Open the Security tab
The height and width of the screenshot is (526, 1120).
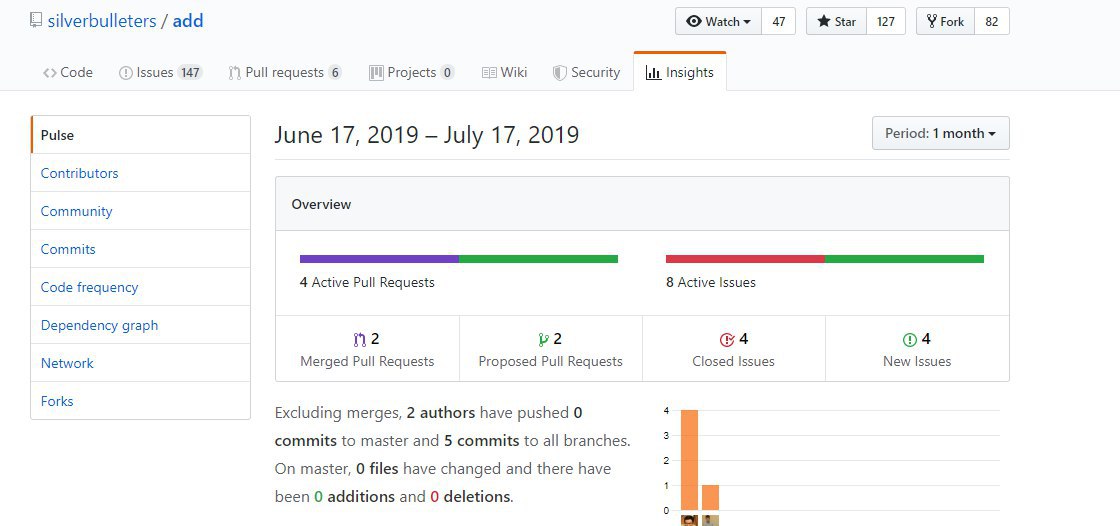(586, 72)
